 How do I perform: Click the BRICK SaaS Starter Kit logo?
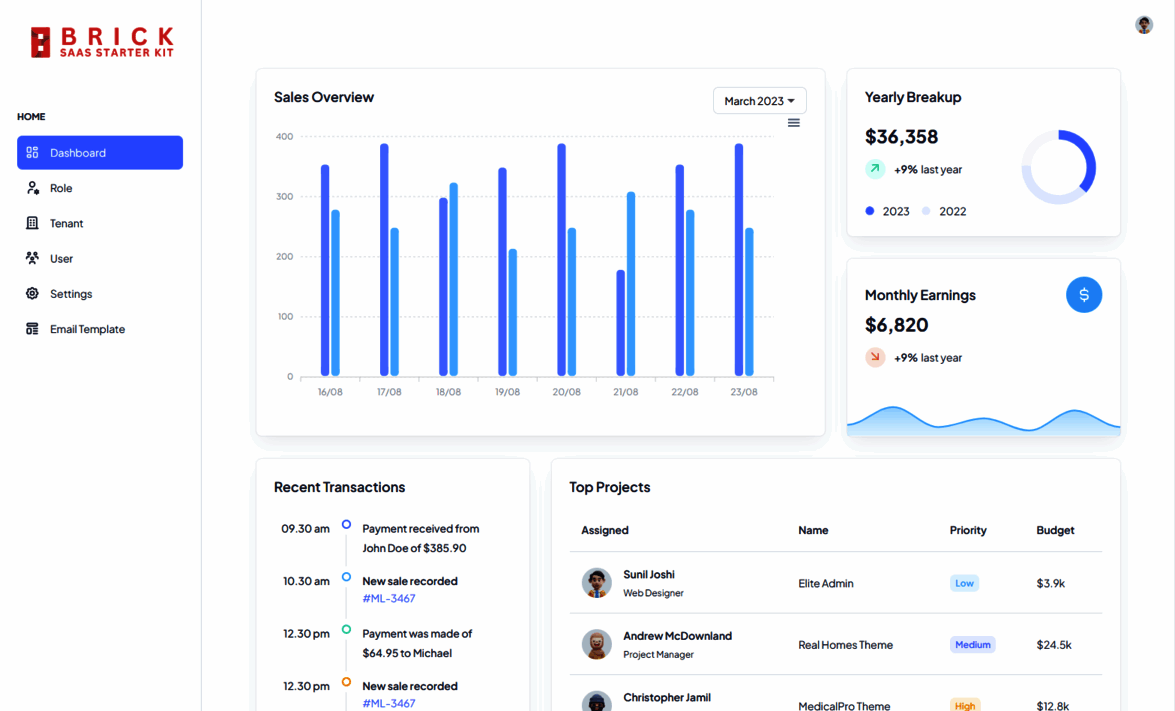click(x=103, y=43)
